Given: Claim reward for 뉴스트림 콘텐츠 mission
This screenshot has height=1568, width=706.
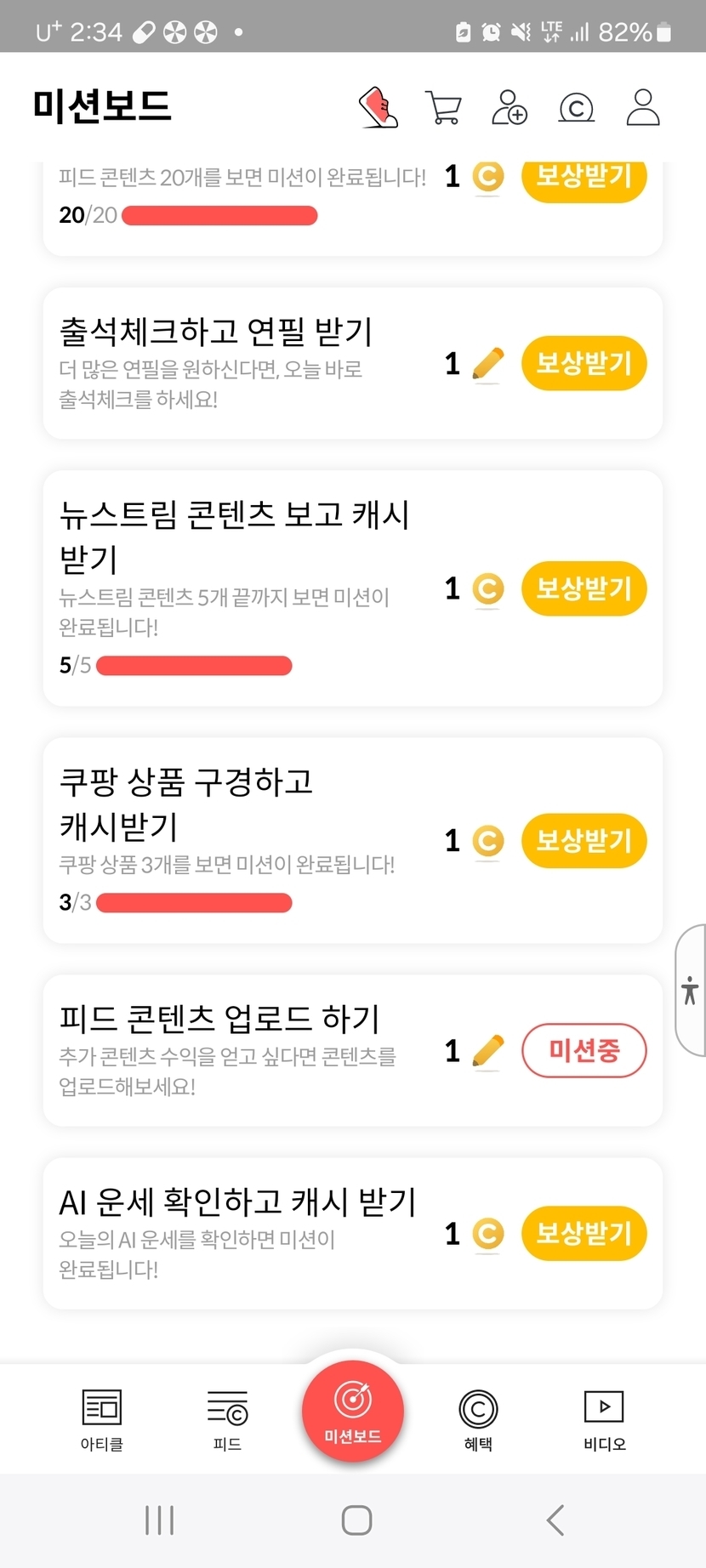Looking at the screenshot, I should (584, 588).
